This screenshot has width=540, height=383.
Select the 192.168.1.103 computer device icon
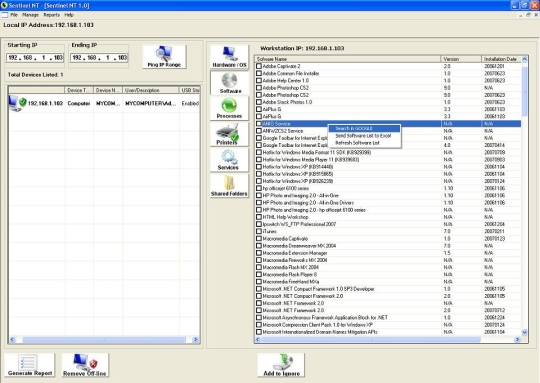pos(17,103)
